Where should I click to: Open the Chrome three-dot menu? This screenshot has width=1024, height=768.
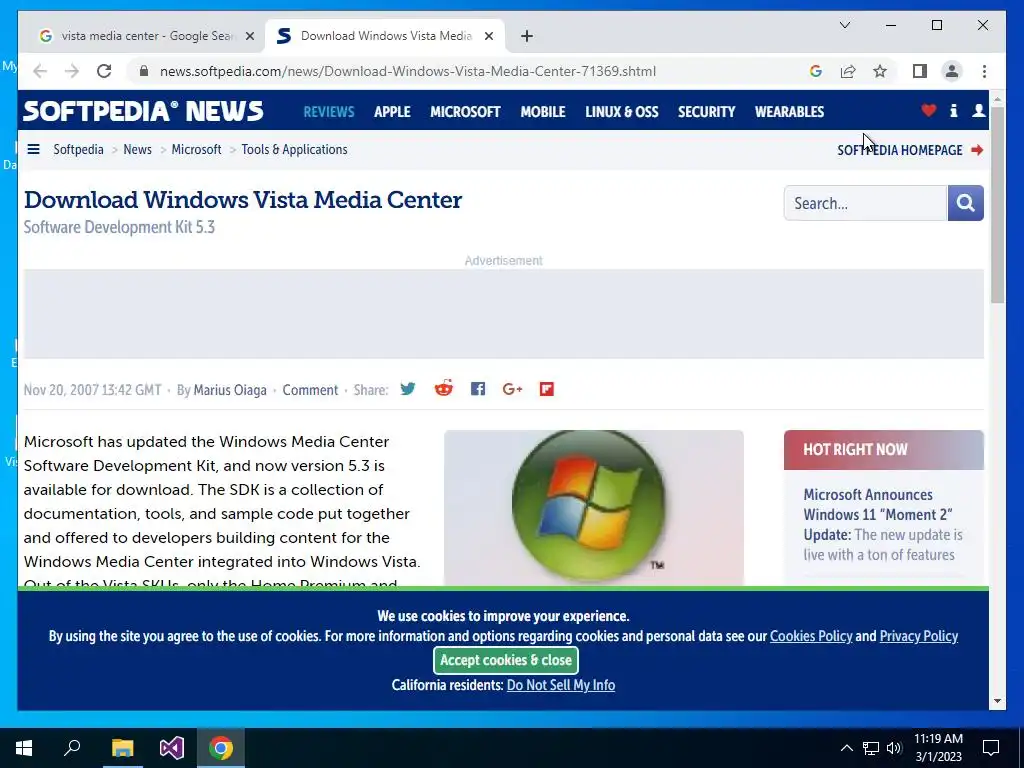pos(984,71)
